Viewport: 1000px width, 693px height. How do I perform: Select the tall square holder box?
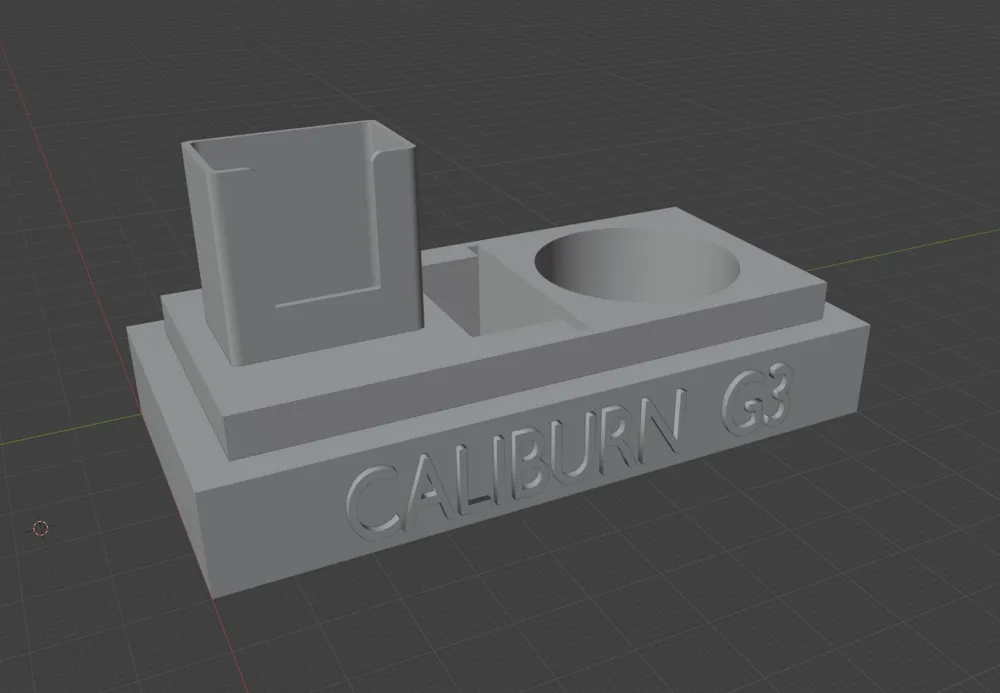click(304, 242)
